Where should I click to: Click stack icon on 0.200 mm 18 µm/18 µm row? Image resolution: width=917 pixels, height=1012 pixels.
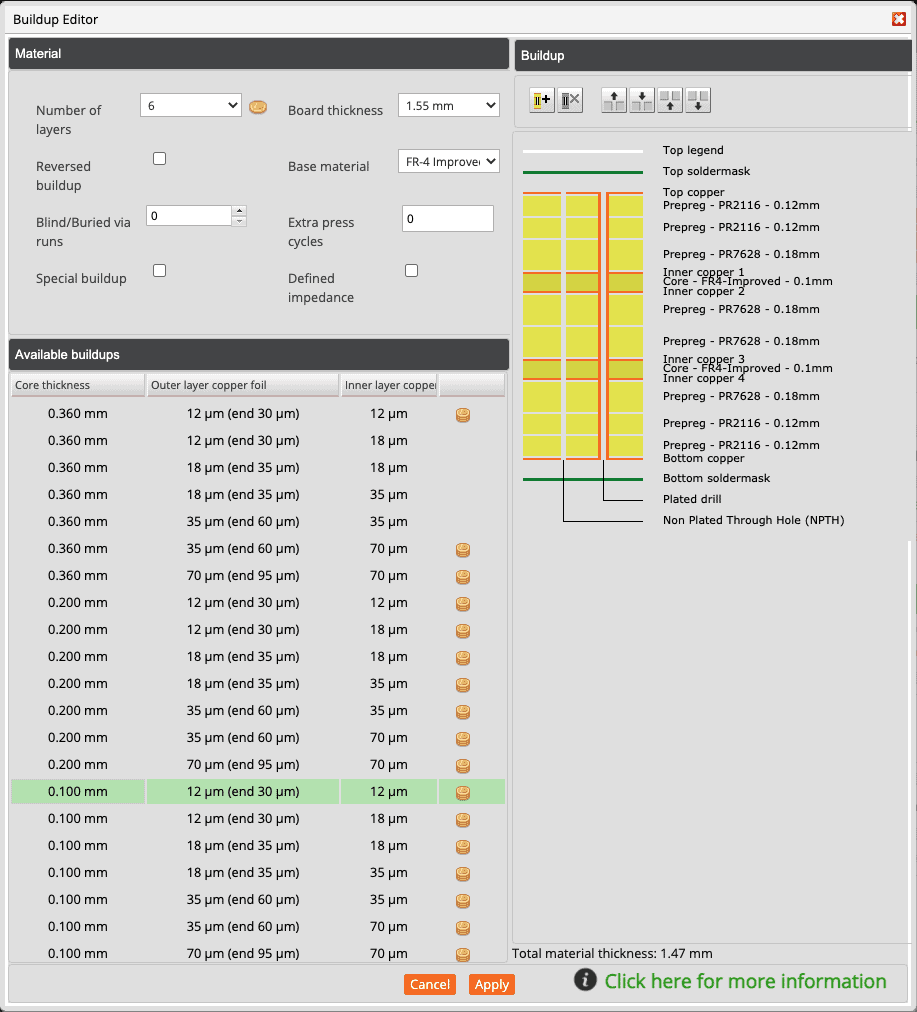coord(463,658)
